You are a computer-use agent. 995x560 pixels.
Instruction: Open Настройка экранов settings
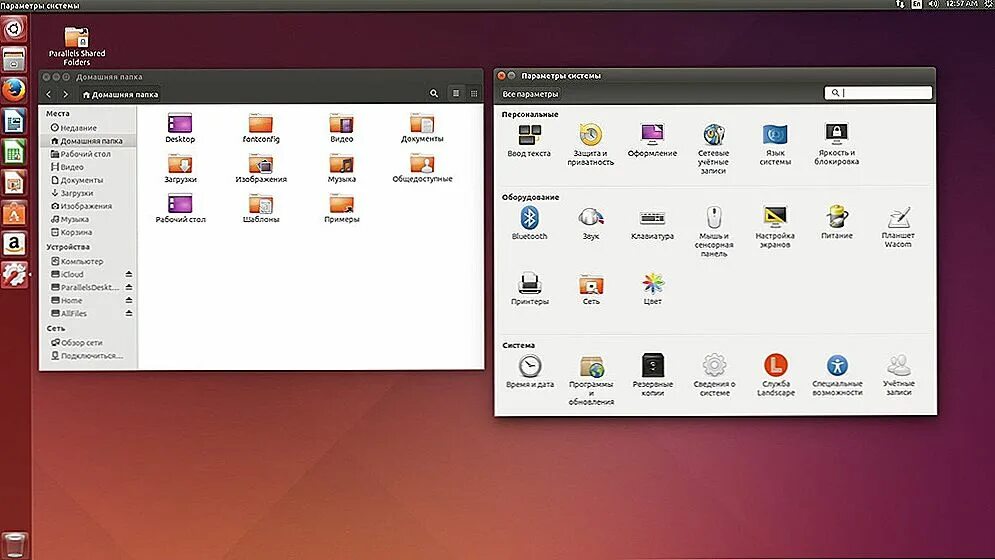pos(775,227)
